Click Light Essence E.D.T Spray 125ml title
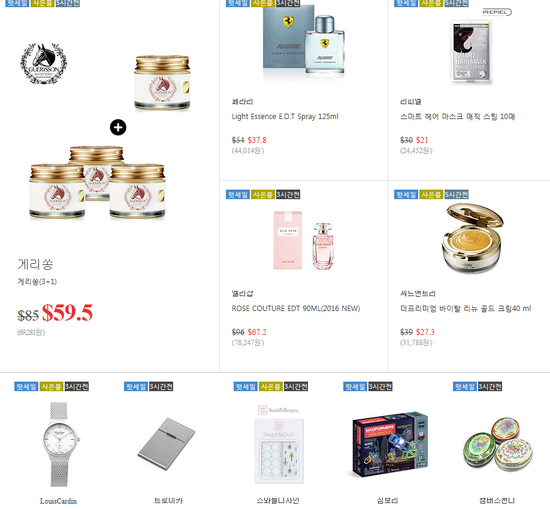The width and height of the screenshot is (550, 509). tap(285, 116)
